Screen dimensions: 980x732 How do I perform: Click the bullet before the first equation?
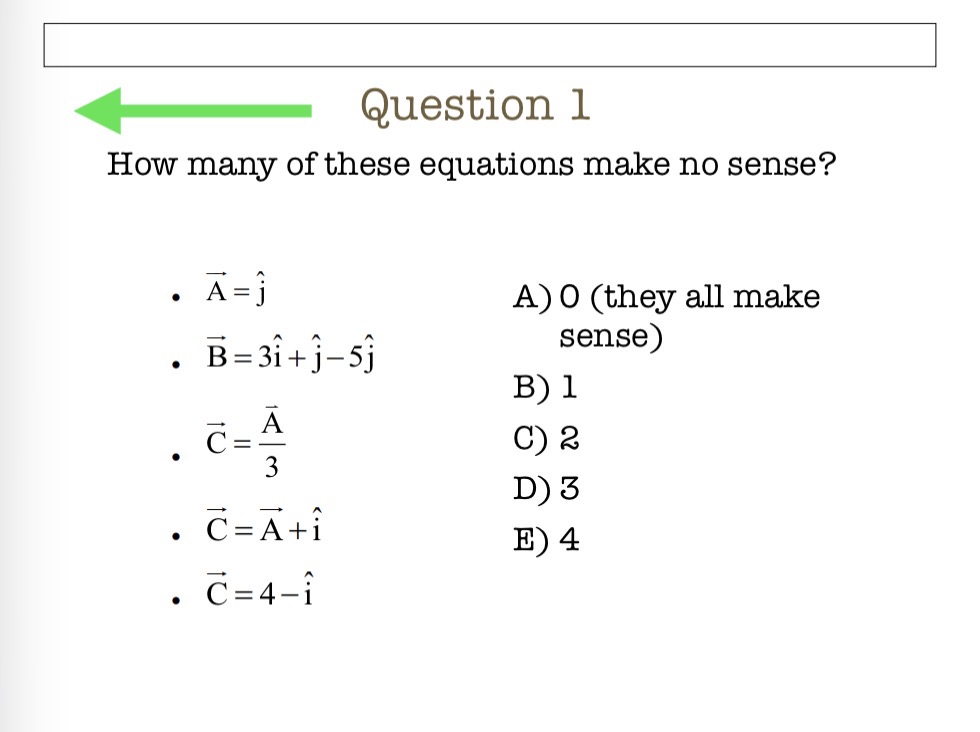176,298
